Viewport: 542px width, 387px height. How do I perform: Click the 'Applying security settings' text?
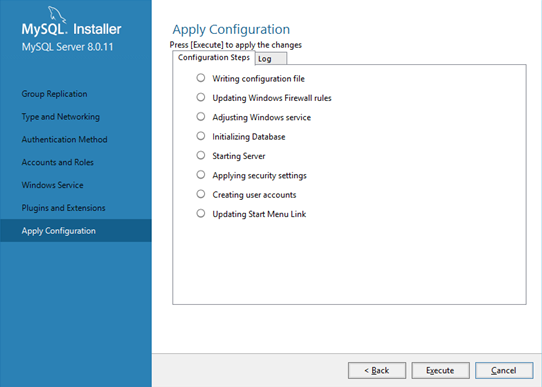tap(259, 176)
